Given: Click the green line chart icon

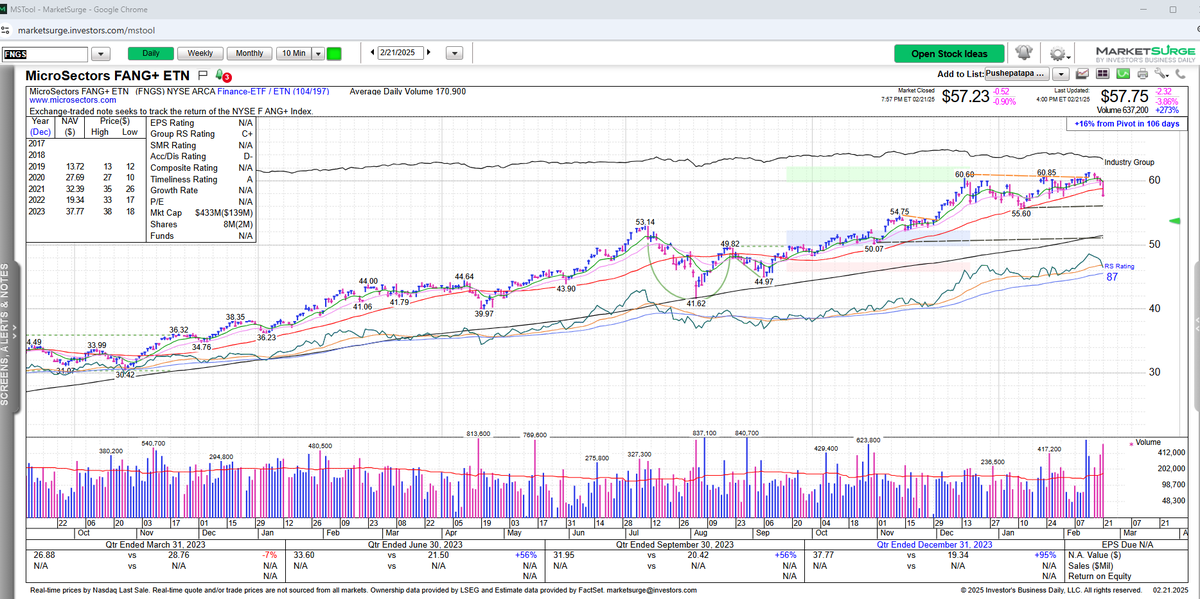Looking at the screenshot, I should click(1124, 74).
